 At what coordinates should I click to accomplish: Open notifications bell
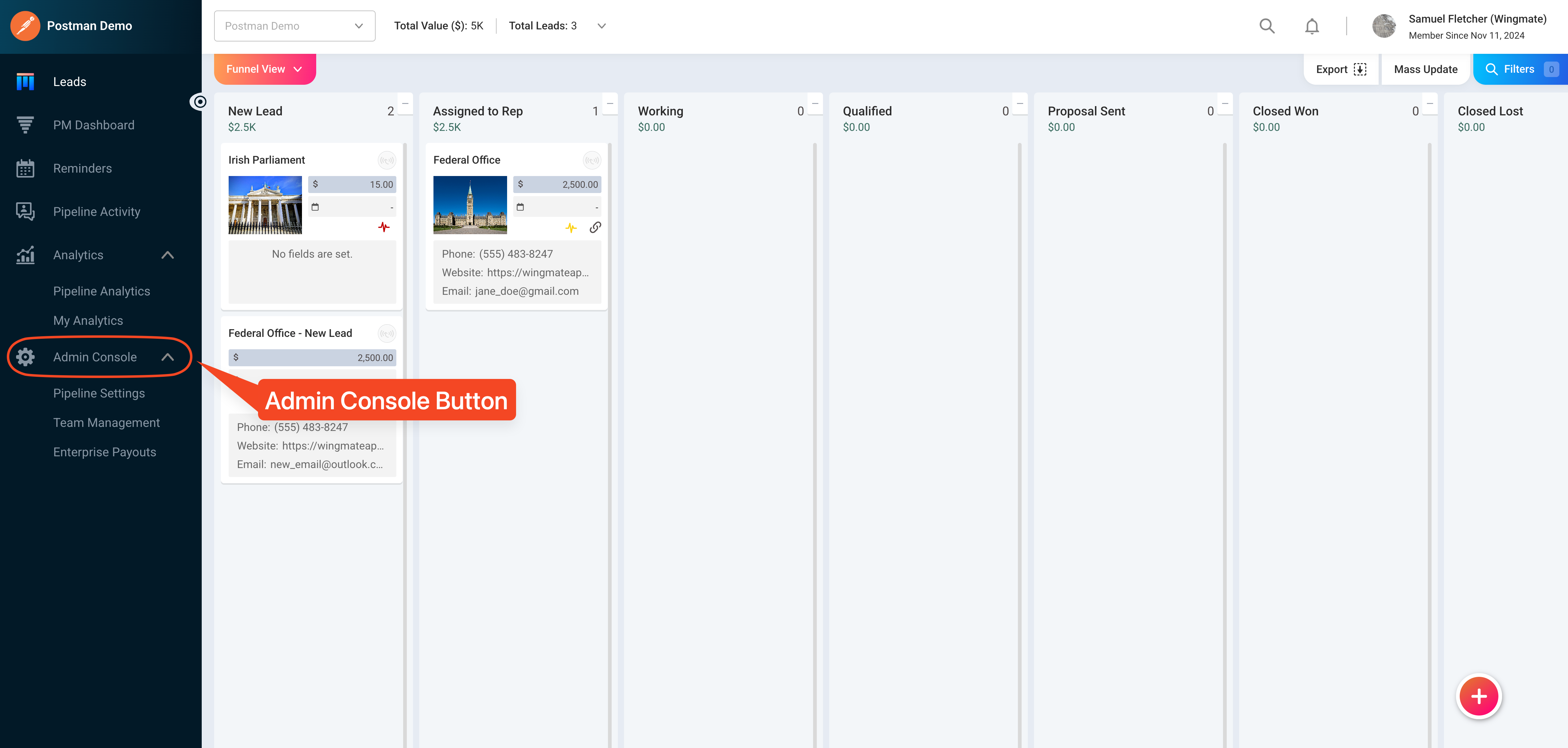(x=1312, y=26)
